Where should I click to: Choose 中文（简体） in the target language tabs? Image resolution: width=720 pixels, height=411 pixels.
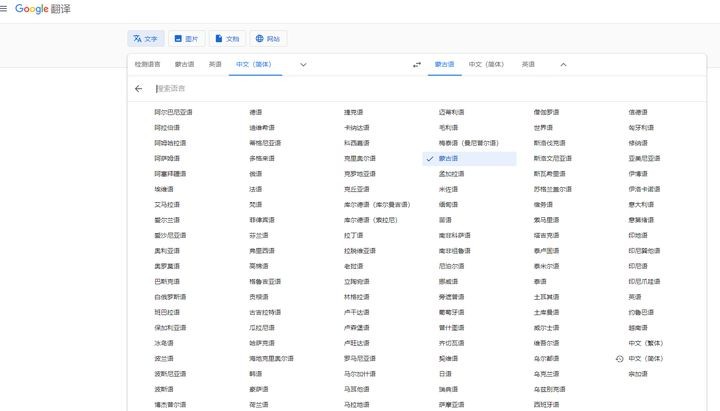(486, 64)
